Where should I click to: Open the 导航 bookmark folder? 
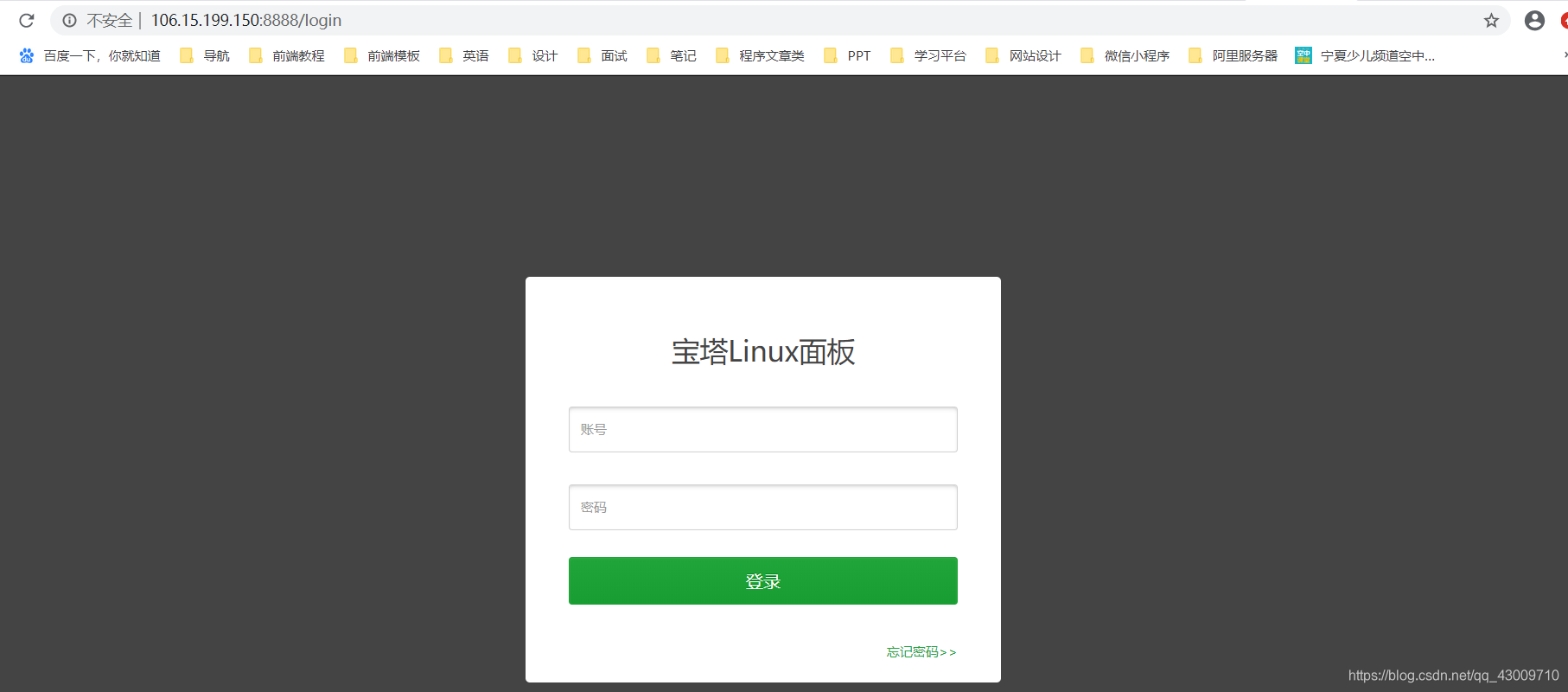click(x=205, y=55)
